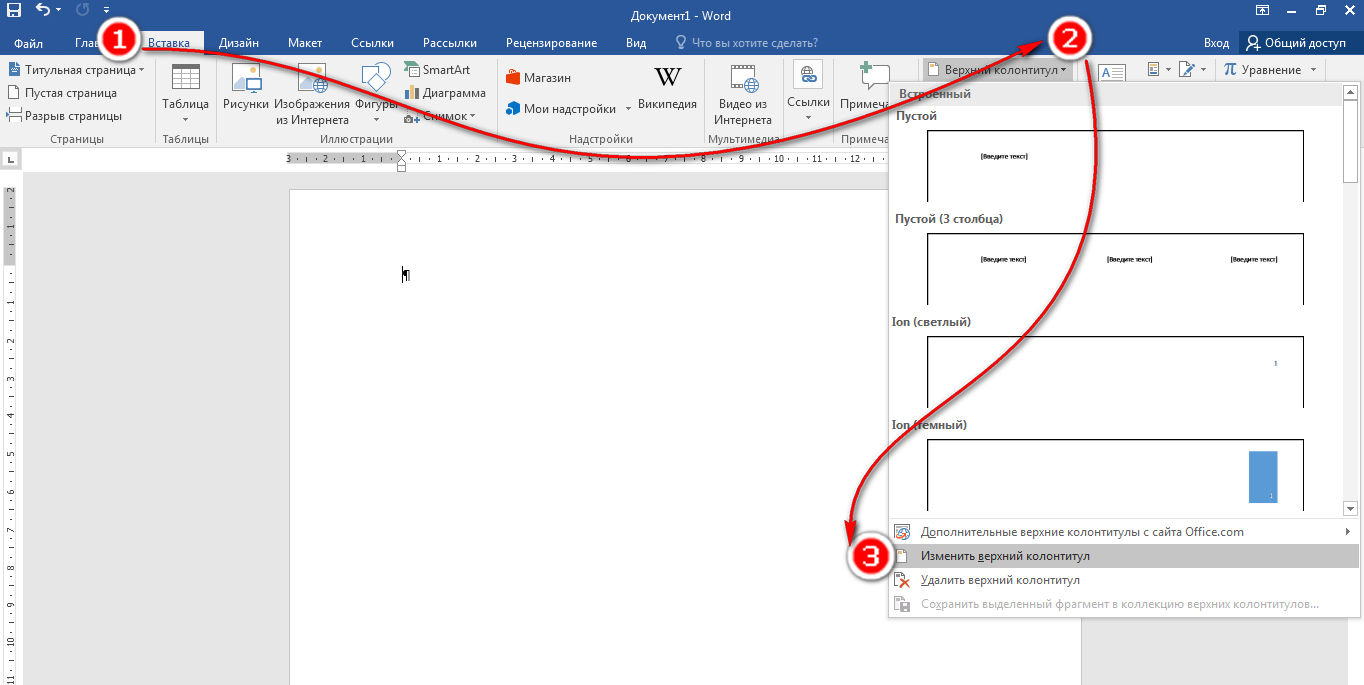Click the Магазин store icon
1364x685 pixels.
tap(539, 78)
